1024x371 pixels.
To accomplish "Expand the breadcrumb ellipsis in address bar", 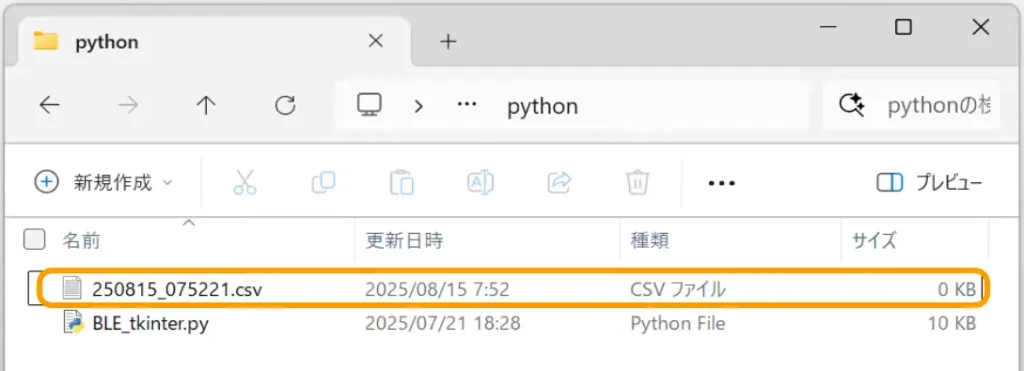I will coord(466,105).
